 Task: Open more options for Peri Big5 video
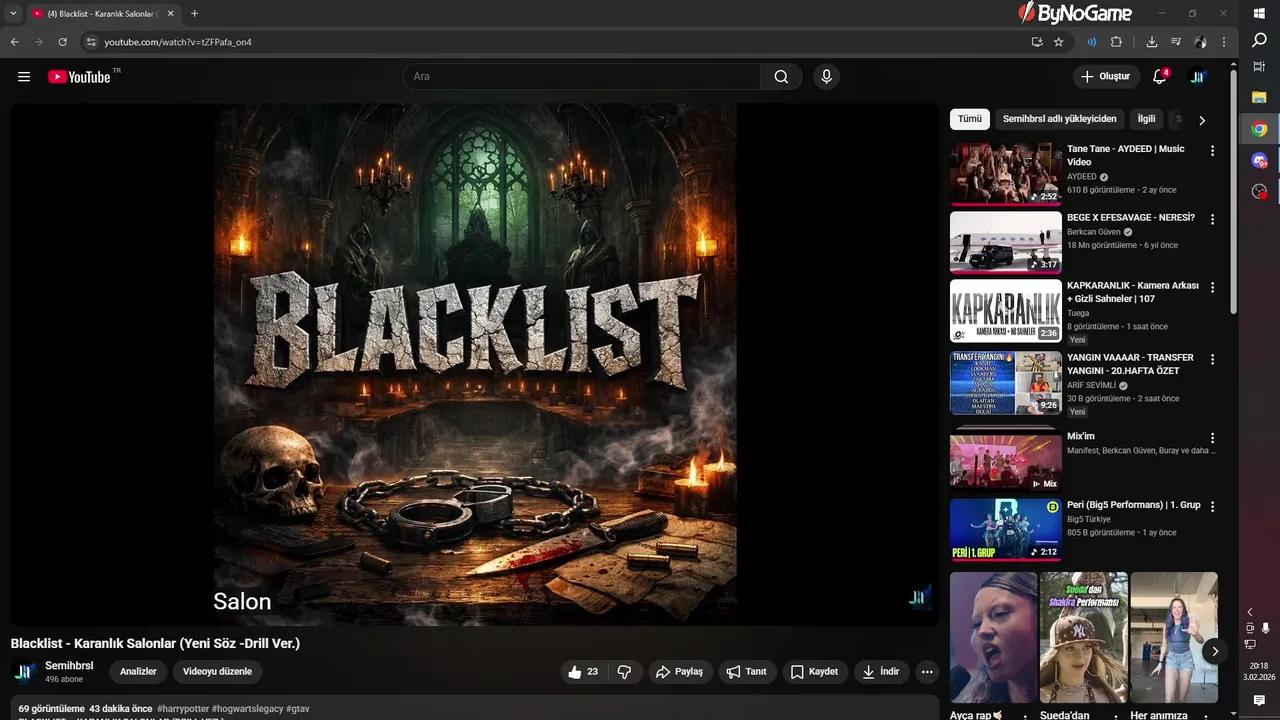point(1212,507)
